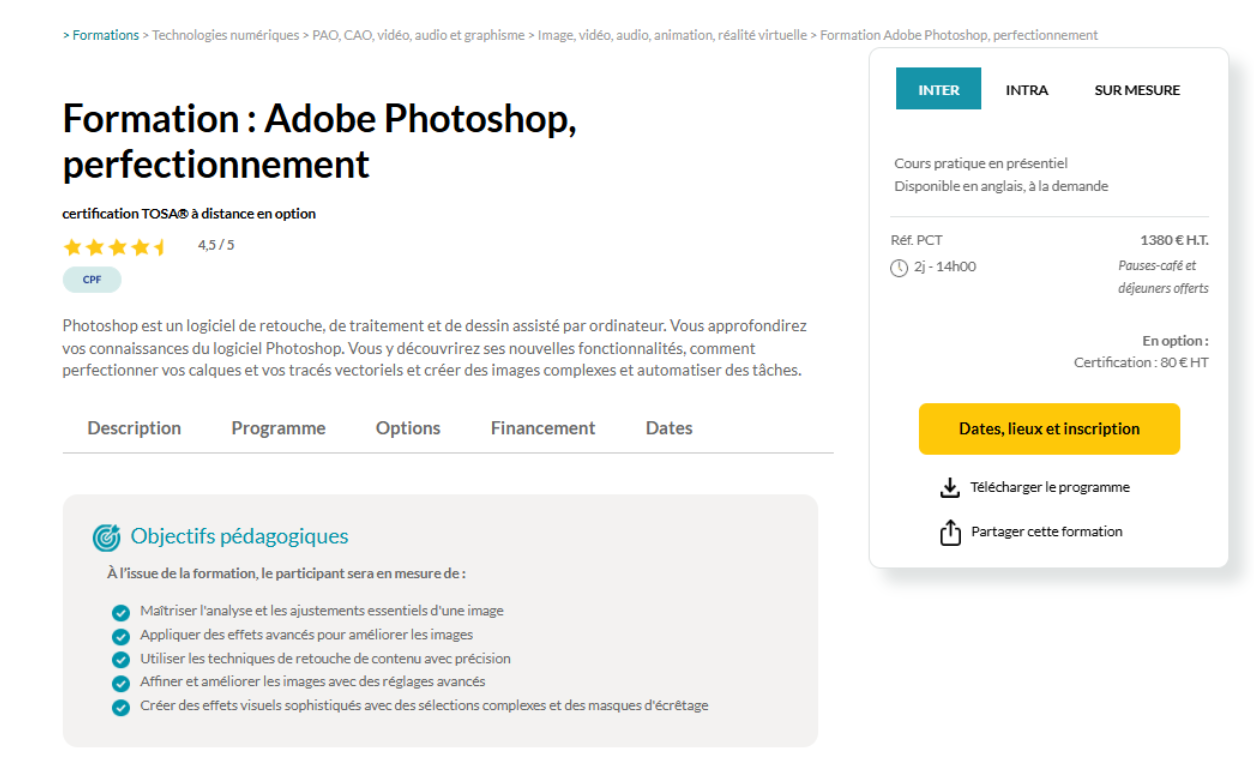The height and width of the screenshot is (768, 1254).
Task: Click the star rating icons
Action: click(116, 247)
